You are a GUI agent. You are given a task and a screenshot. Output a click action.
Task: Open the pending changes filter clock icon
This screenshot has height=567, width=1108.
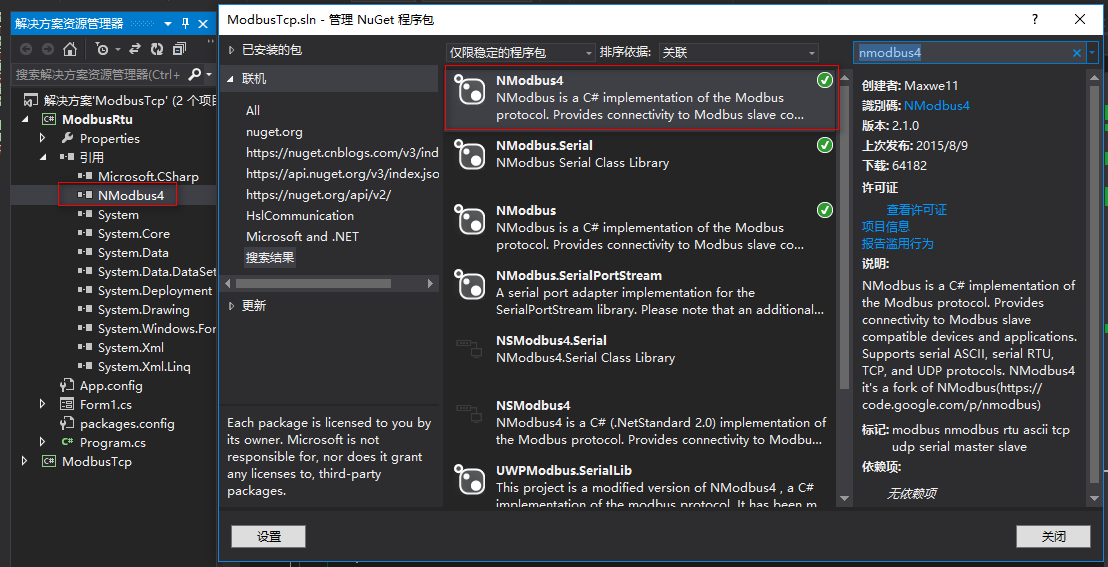(102, 49)
